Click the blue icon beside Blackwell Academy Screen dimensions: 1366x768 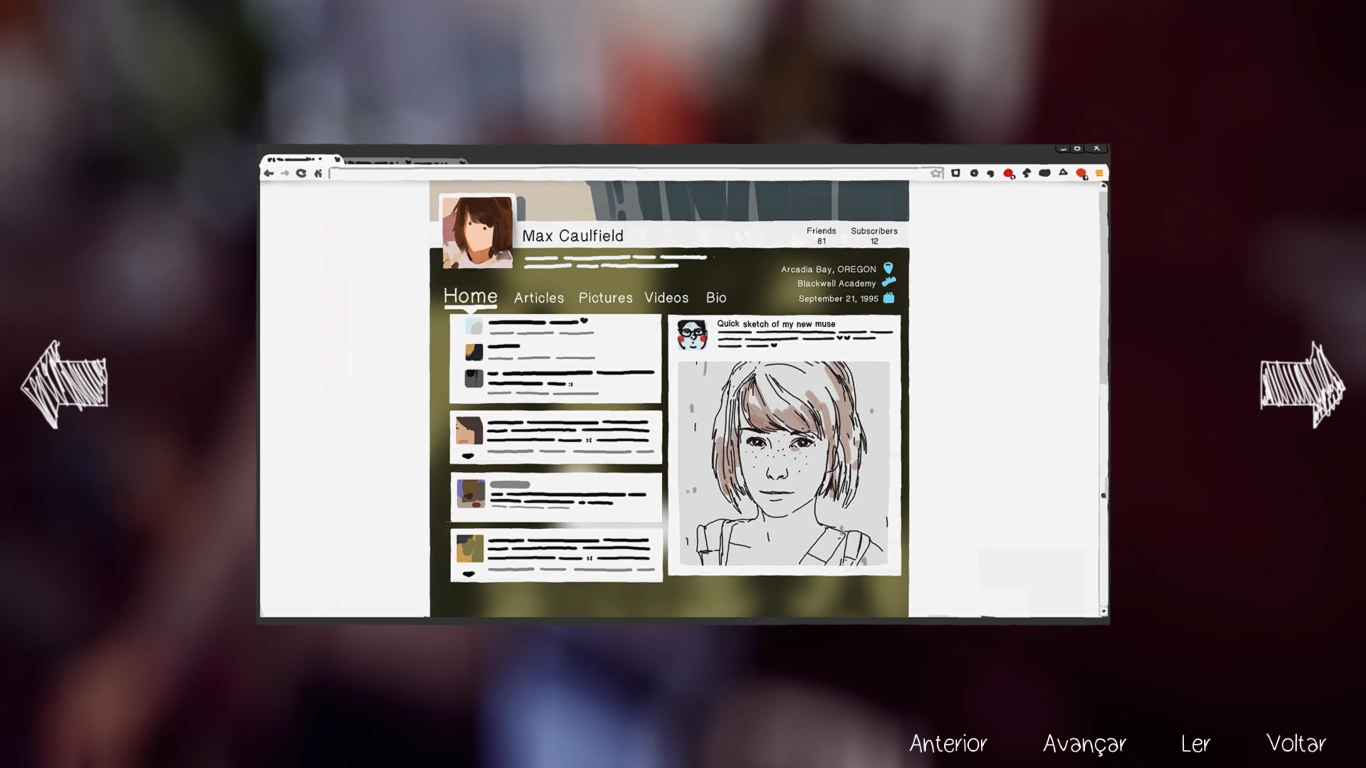(x=888, y=283)
